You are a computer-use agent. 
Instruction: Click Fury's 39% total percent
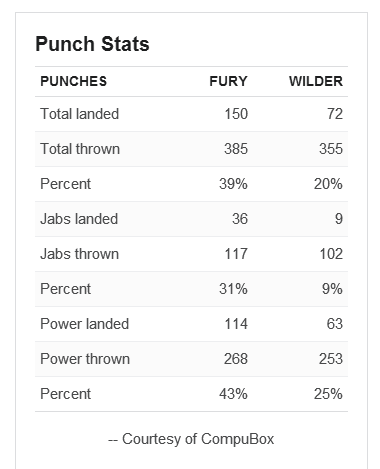pyautogui.click(x=233, y=184)
